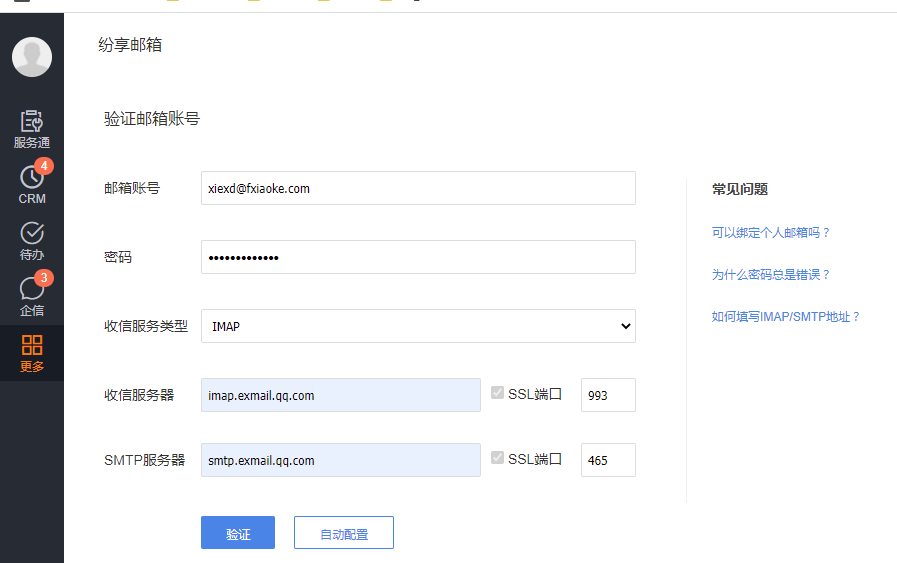Toggle SSL端口 checkbox for 收信服务器

click(x=497, y=392)
